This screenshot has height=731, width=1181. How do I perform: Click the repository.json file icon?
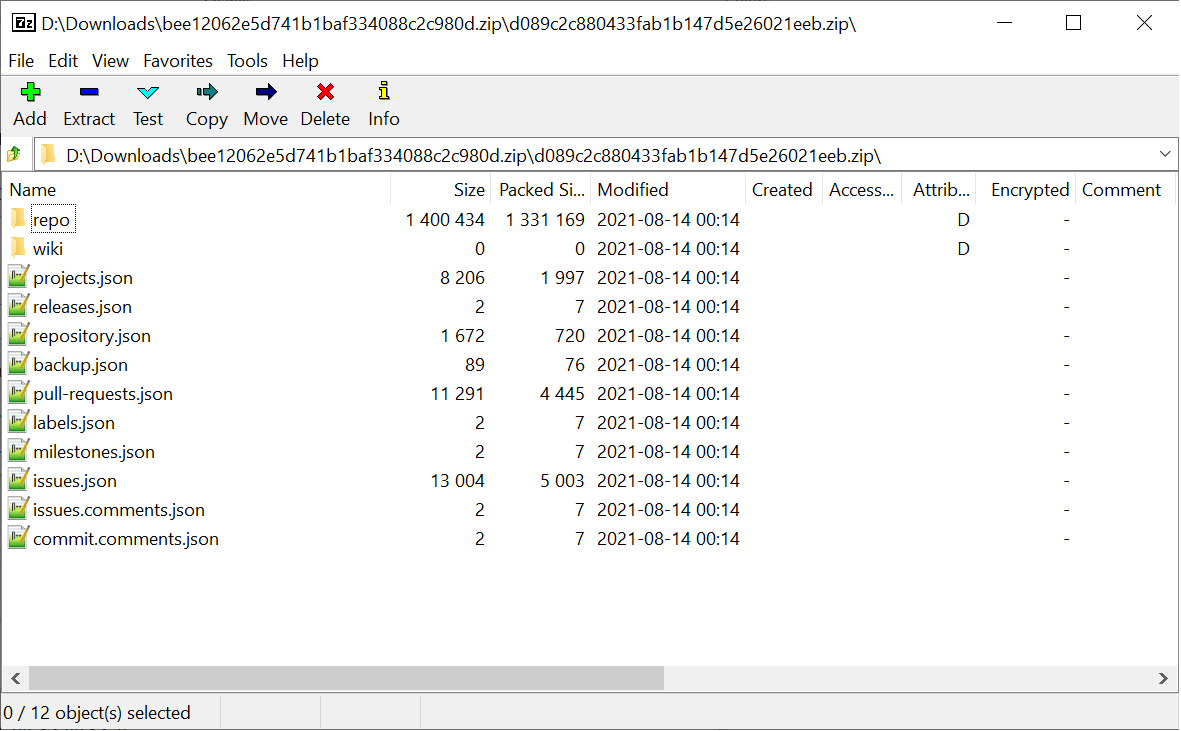click(18, 335)
